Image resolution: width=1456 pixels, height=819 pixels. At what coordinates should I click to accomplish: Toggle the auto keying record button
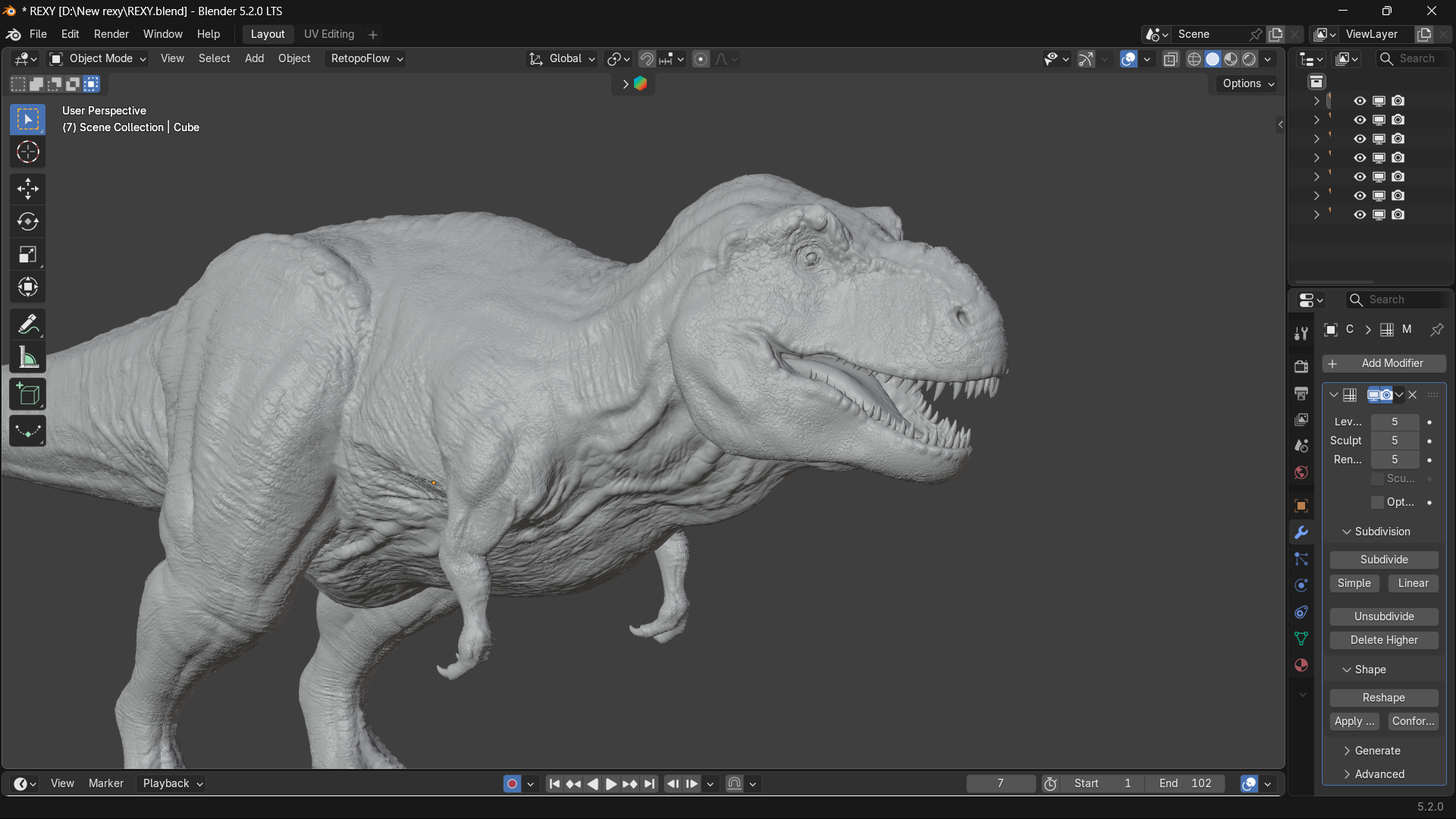[512, 784]
